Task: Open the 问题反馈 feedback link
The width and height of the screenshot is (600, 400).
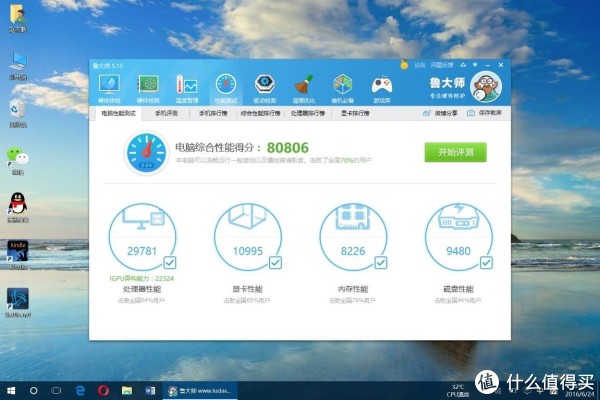Action: (x=442, y=65)
